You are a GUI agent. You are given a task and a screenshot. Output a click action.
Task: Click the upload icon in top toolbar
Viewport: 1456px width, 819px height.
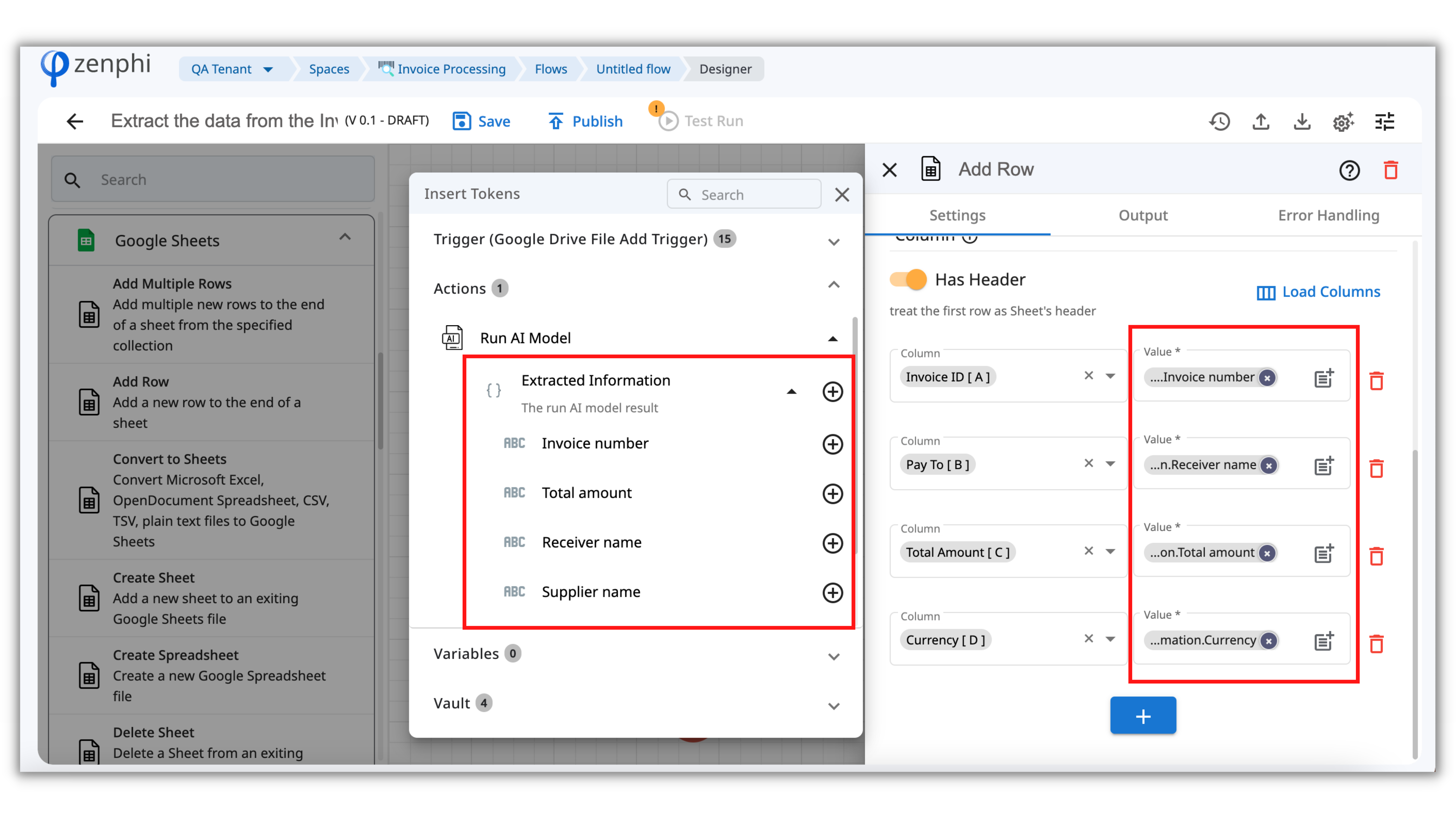1261,122
